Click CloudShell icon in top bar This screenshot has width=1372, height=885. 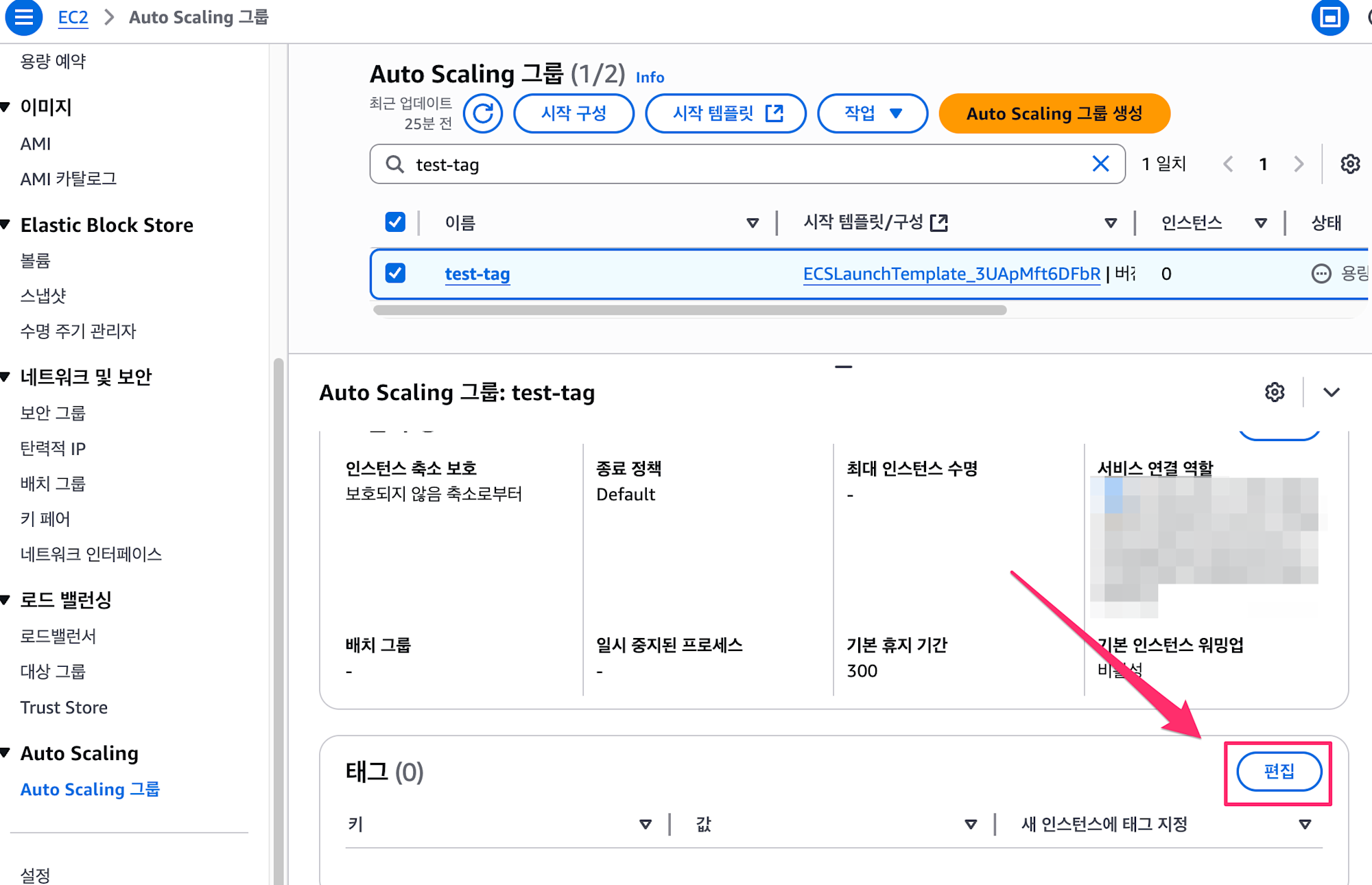point(1329,17)
